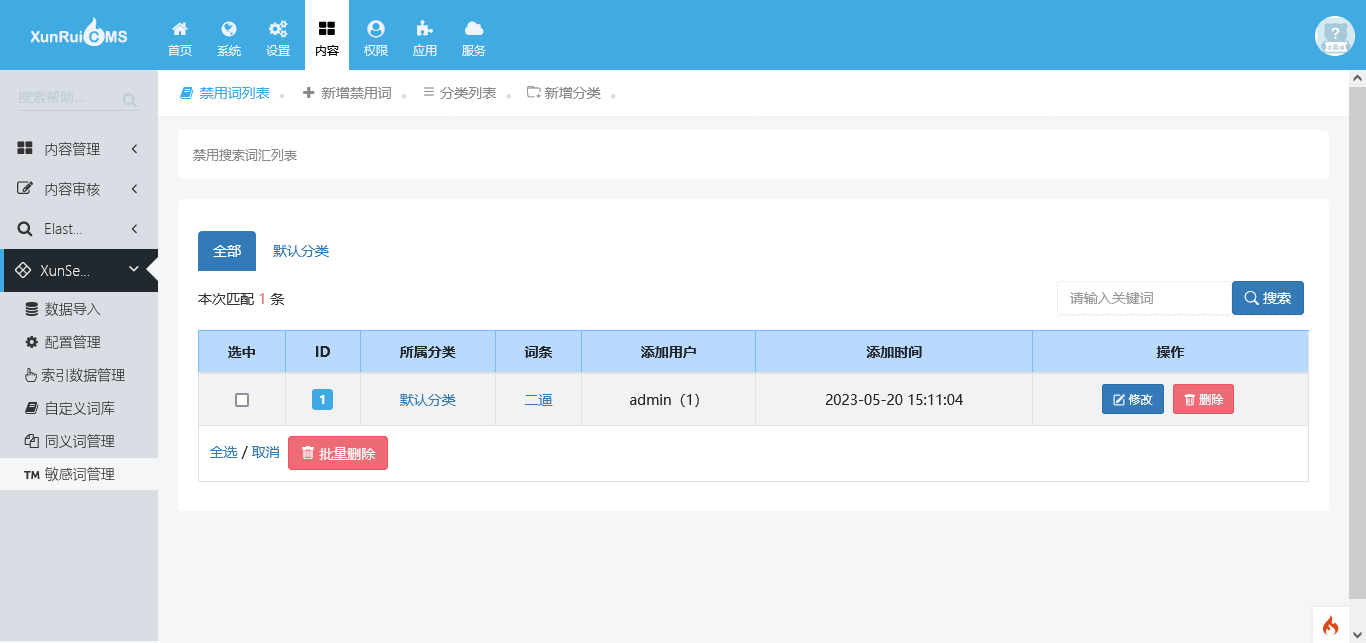Click the sidebar search magnifier icon
Viewport: 1366px width, 643px height.
pos(129,99)
